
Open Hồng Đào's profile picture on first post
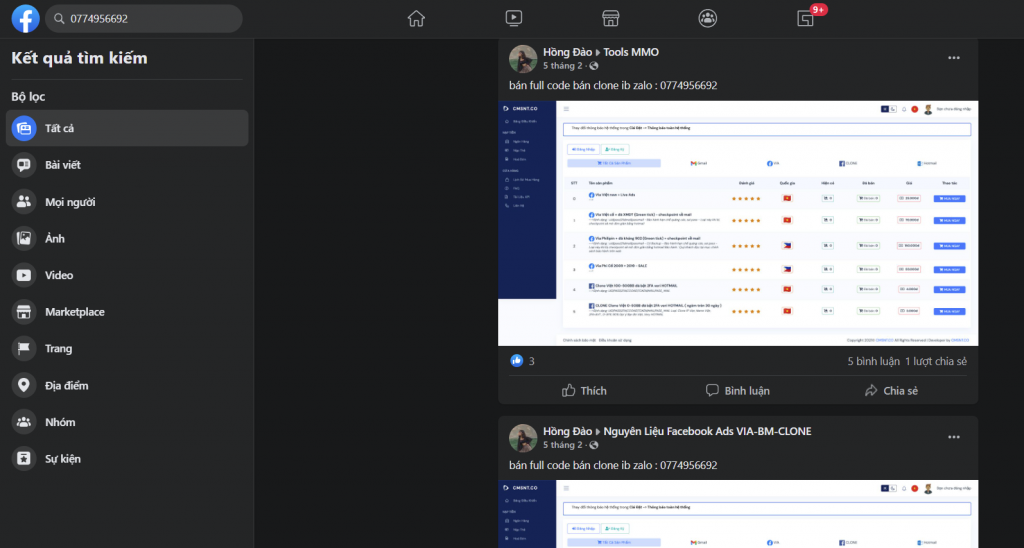point(523,59)
